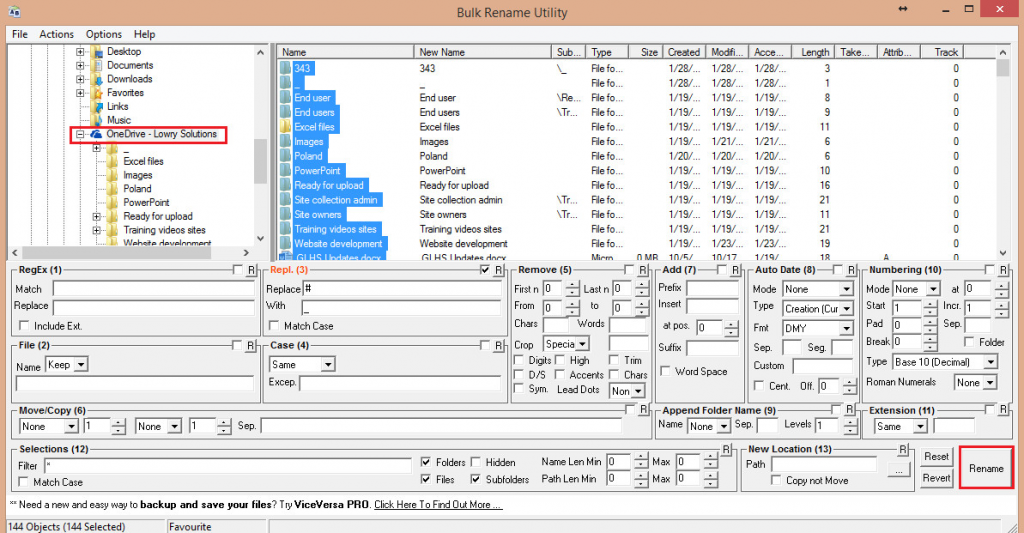Disable the Repl. (3) section enable checkbox

485,269
